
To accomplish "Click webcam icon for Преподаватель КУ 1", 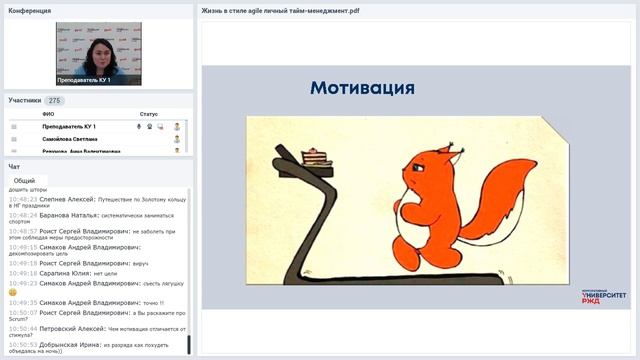I will coord(149,127).
